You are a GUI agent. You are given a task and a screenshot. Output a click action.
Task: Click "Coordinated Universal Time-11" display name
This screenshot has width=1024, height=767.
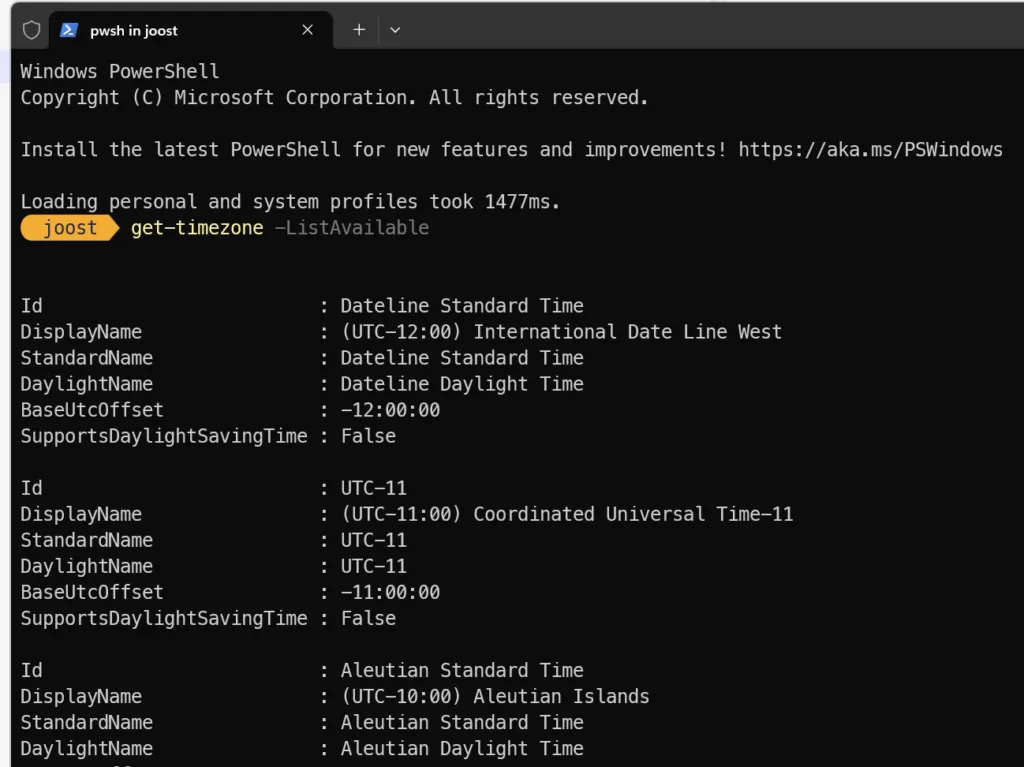coord(633,514)
